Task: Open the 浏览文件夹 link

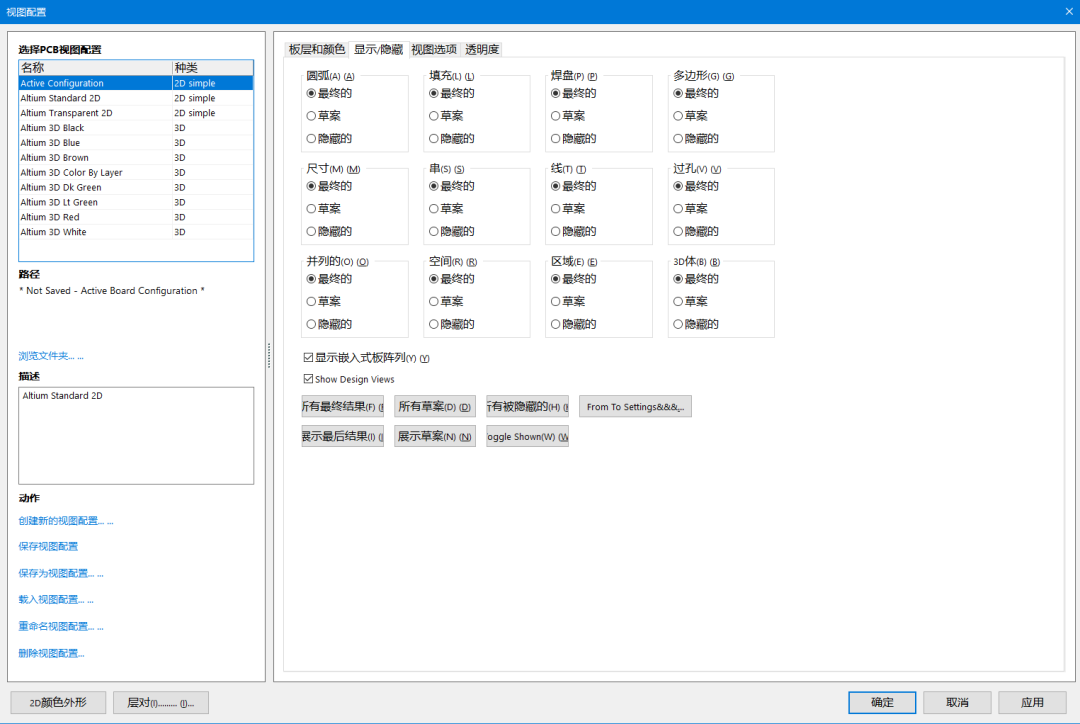Action: (x=50, y=356)
